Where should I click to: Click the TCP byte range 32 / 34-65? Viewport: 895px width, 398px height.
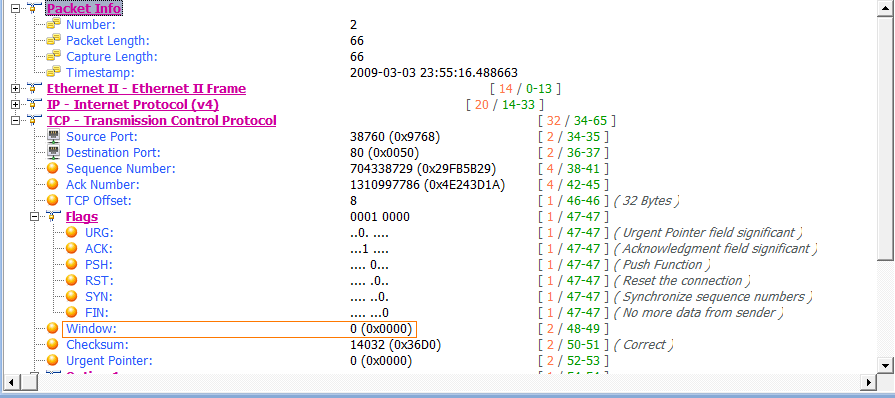pyautogui.click(x=576, y=120)
